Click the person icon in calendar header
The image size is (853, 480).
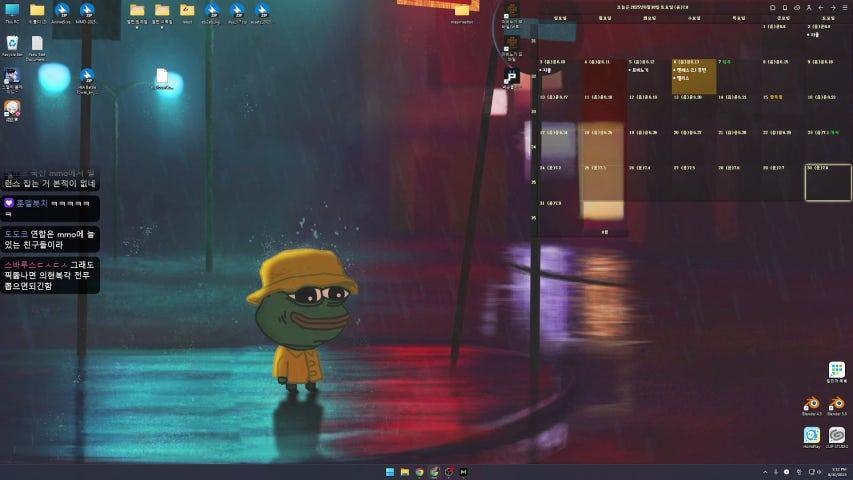(x=808, y=8)
